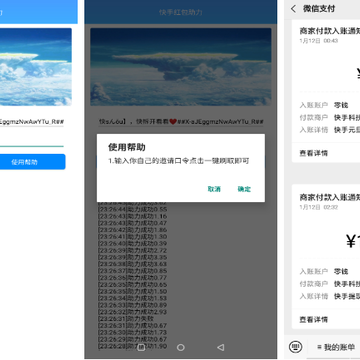Click log line 助力成功1.16

click(132, 216)
